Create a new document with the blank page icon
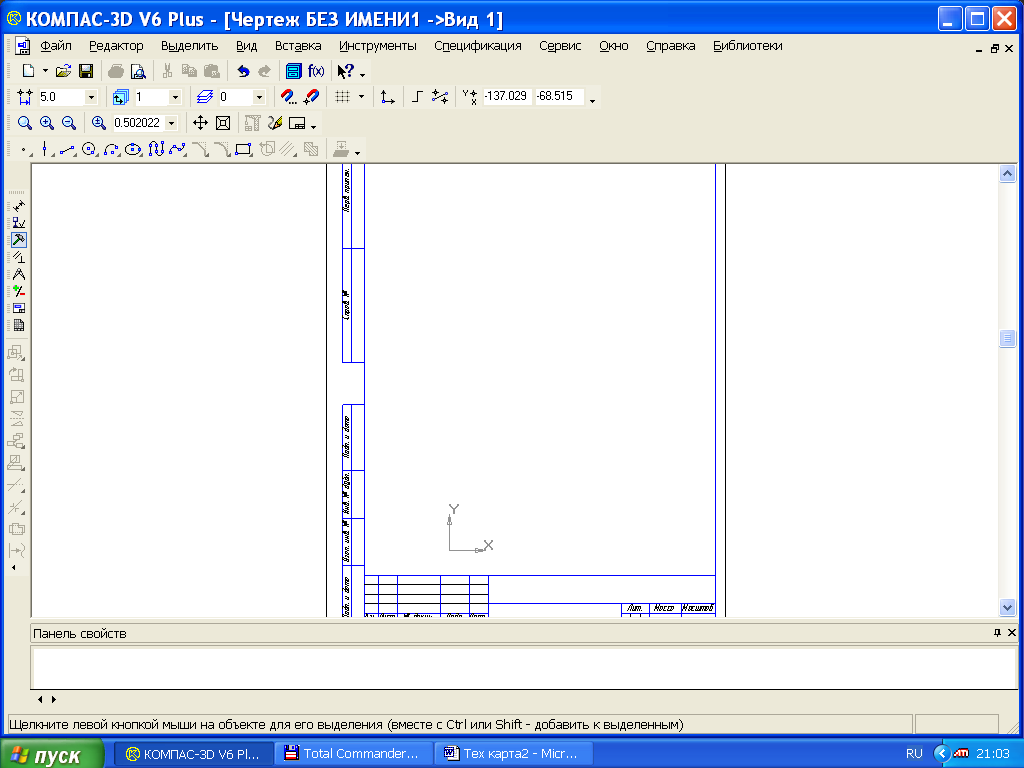 28,71
